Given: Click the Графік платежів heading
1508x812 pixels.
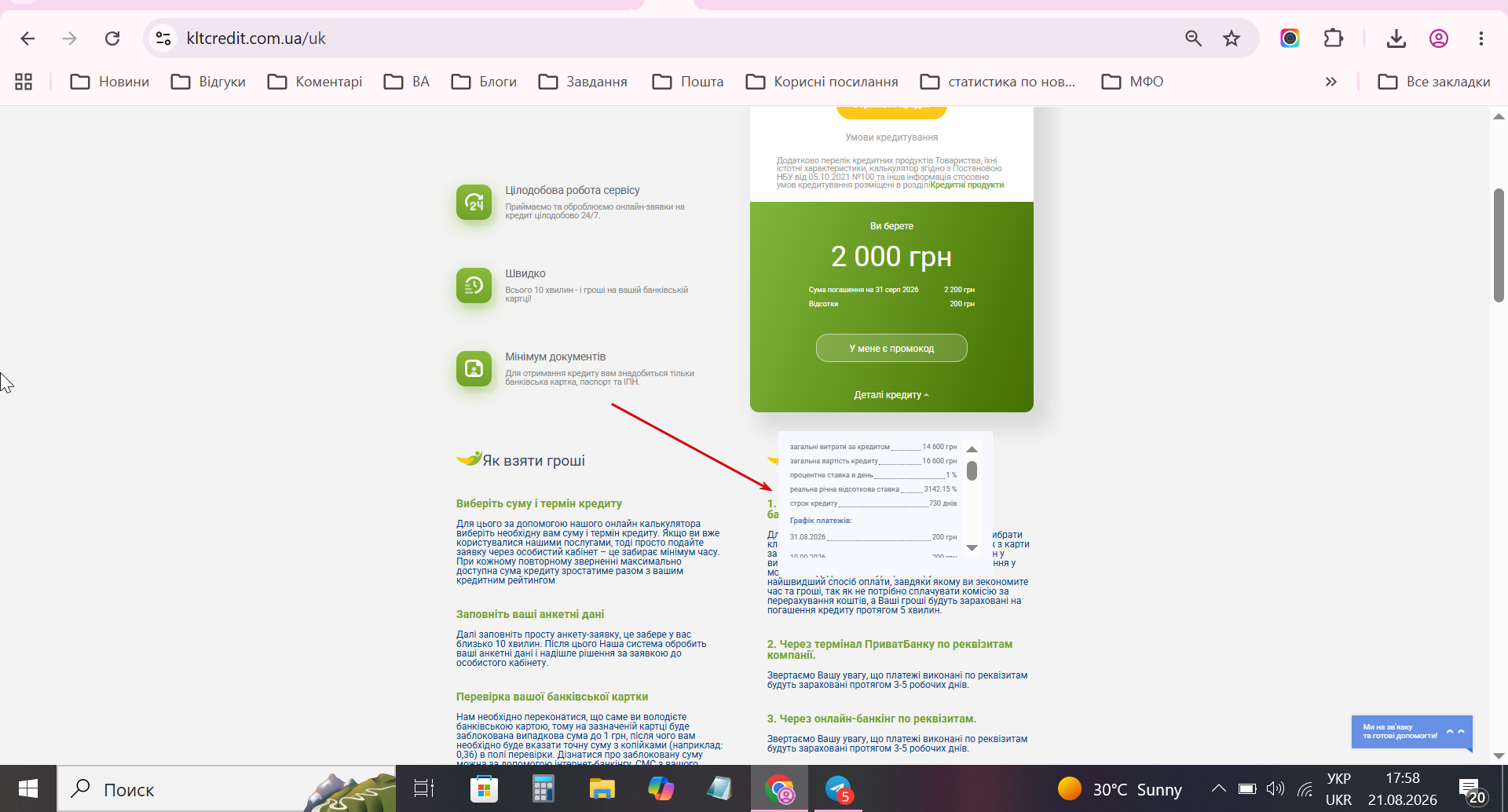Looking at the screenshot, I should click(x=821, y=521).
